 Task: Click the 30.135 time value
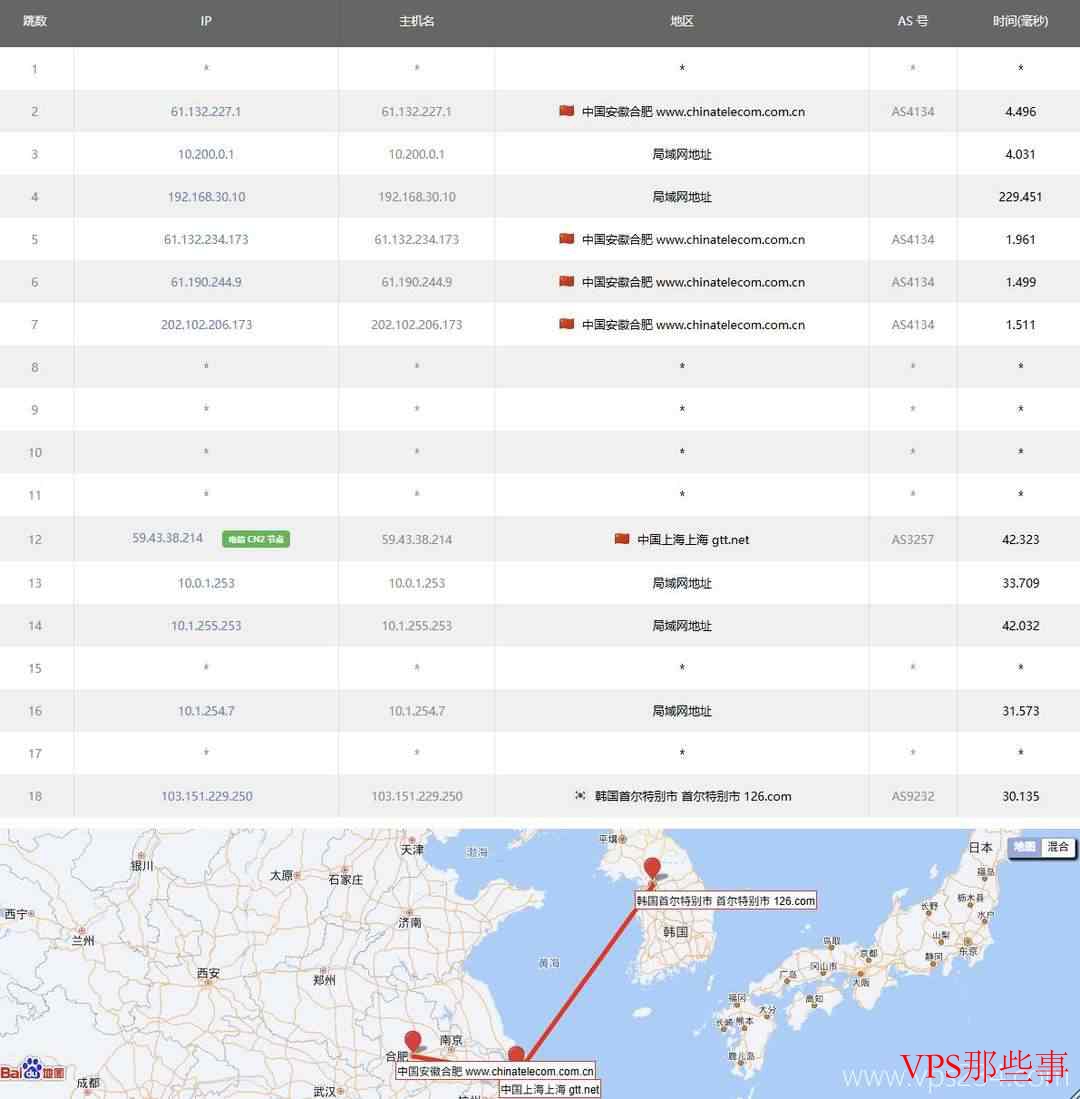tap(1020, 796)
